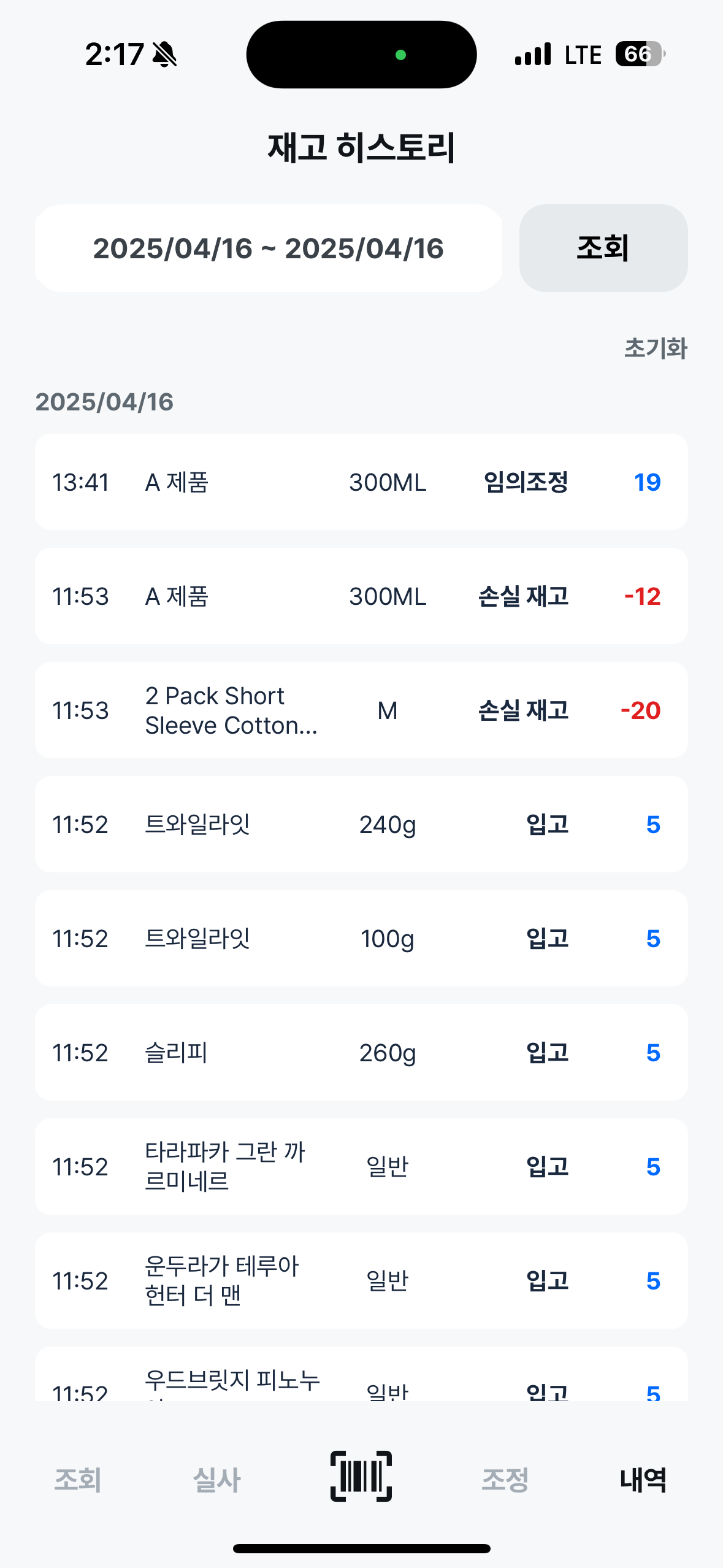Select the 운두라가 테루아 헌터 더 맨 row
This screenshot has height=1568, width=723.
(x=361, y=1281)
